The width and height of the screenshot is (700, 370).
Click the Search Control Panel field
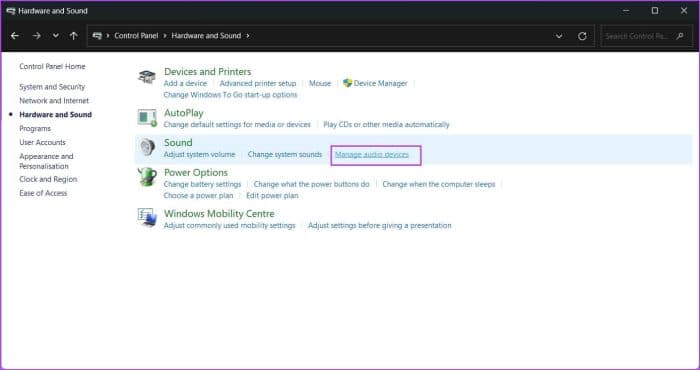coord(647,36)
